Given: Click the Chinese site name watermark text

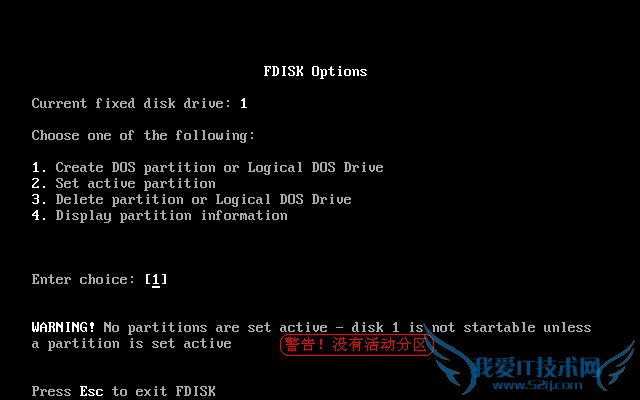Looking at the screenshot, I should 537,368.
